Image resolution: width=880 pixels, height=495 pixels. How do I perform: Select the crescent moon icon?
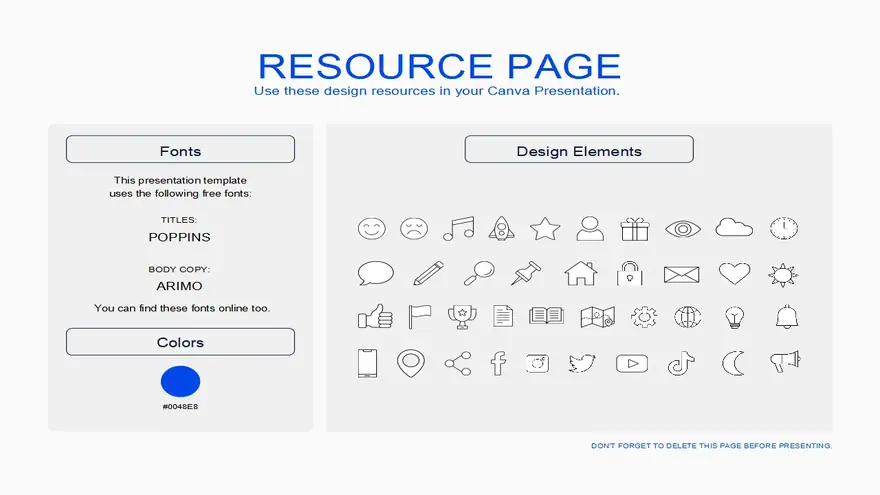733,364
